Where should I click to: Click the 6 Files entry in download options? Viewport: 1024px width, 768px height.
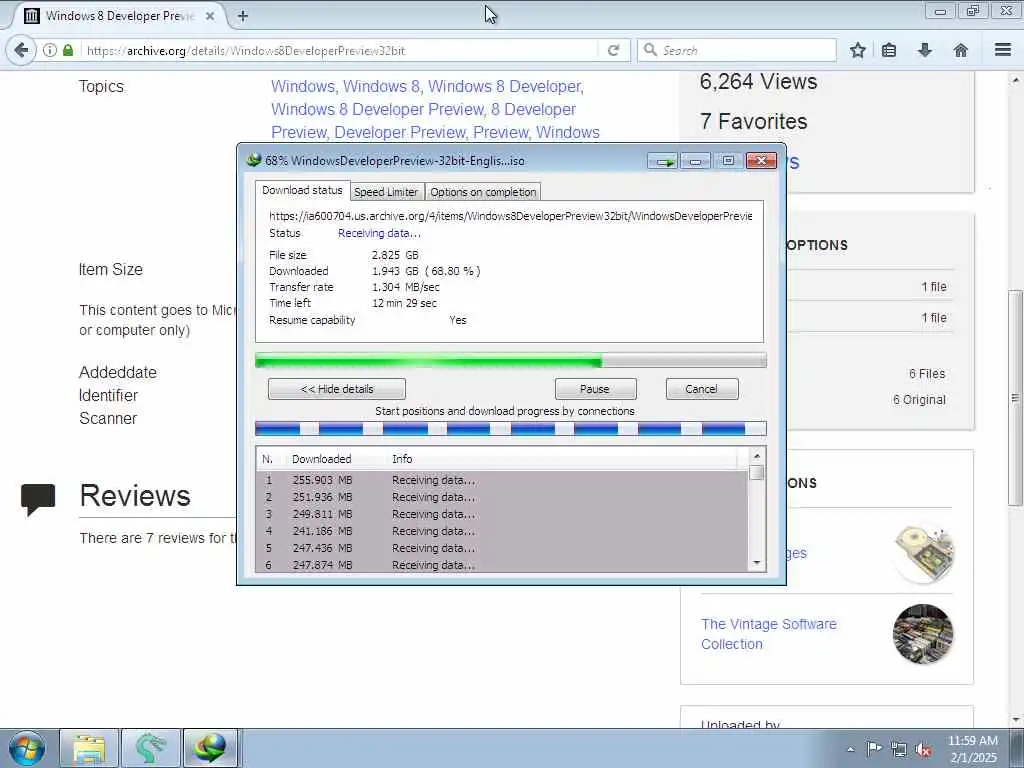coord(927,374)
